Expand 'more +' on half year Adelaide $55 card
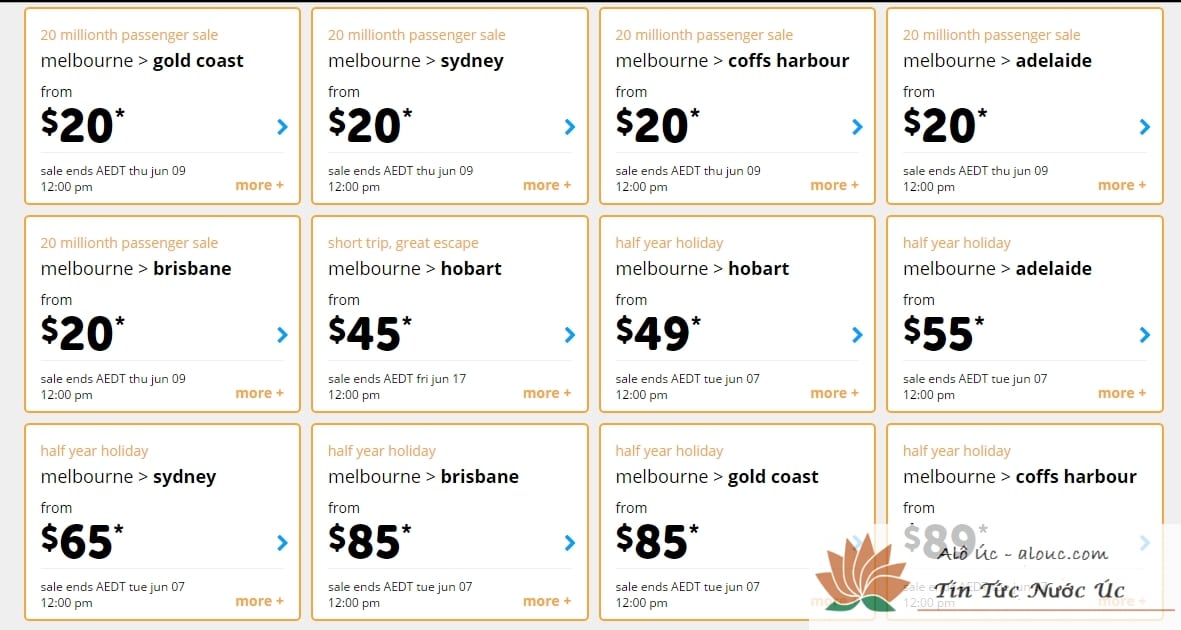The image size is (1181, 630). [1121, 393]
